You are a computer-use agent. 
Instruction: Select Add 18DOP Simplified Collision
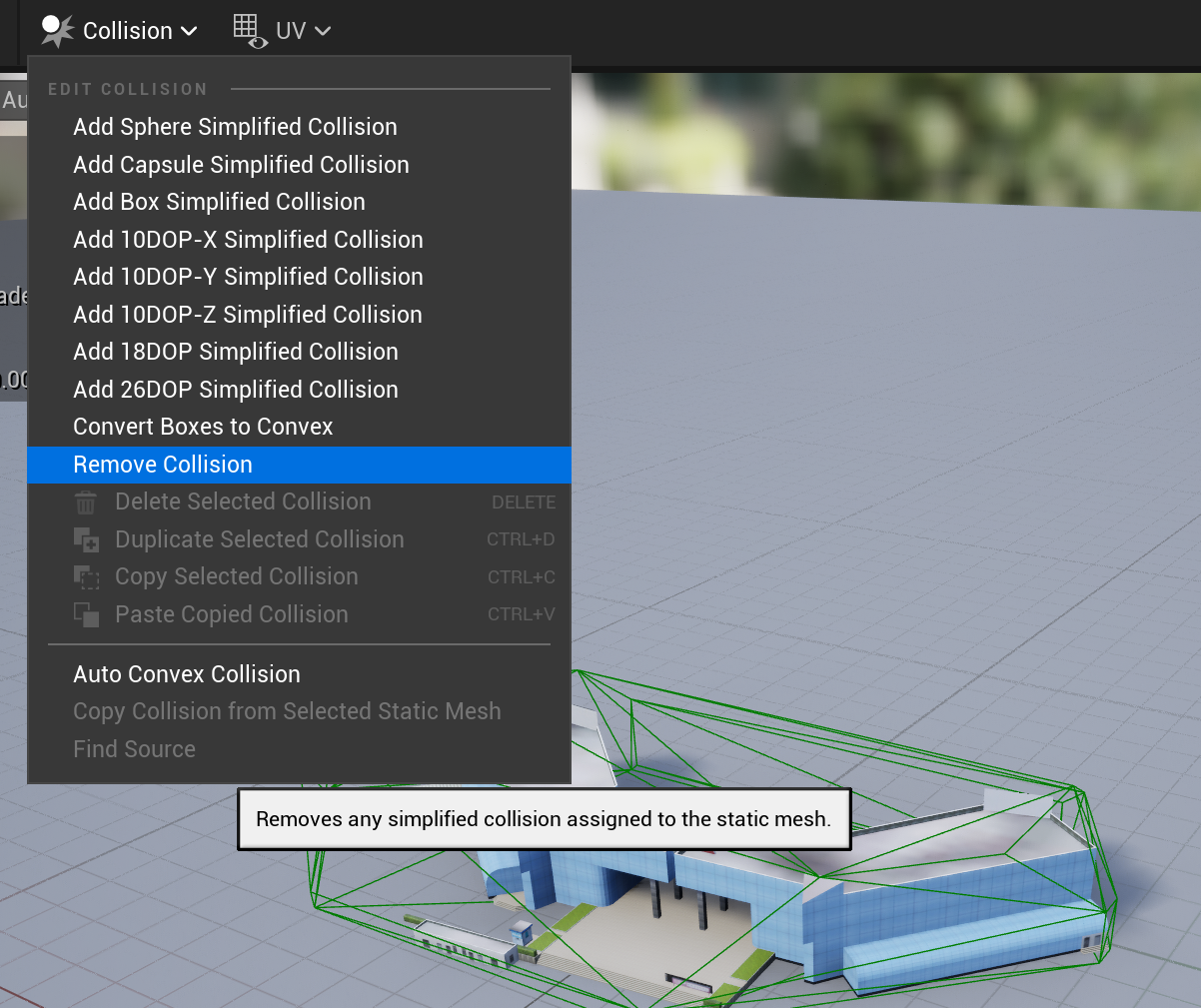(x=235, y=352)
